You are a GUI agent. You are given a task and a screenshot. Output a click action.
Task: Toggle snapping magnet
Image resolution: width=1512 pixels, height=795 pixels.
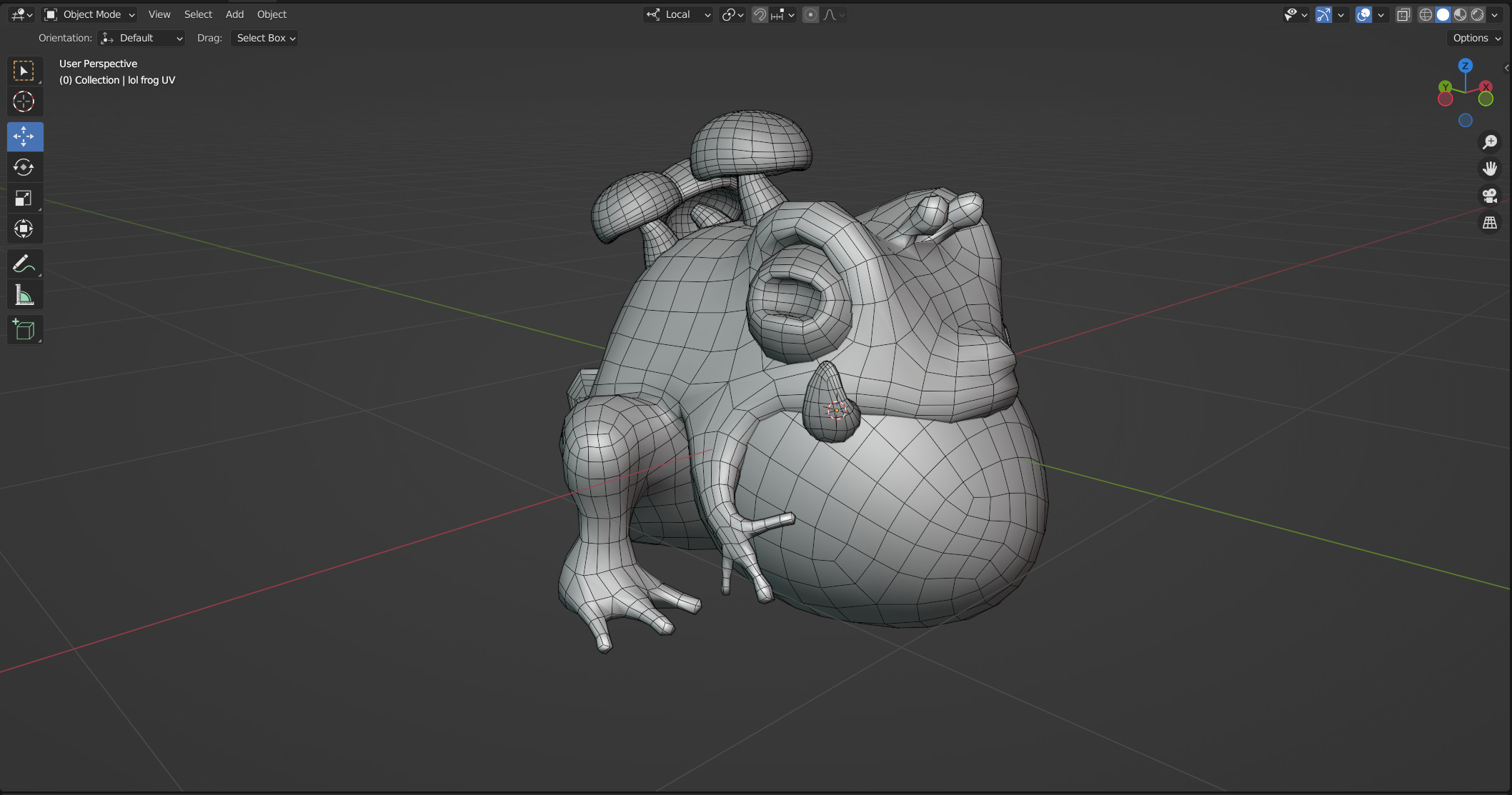click(760, 15)
